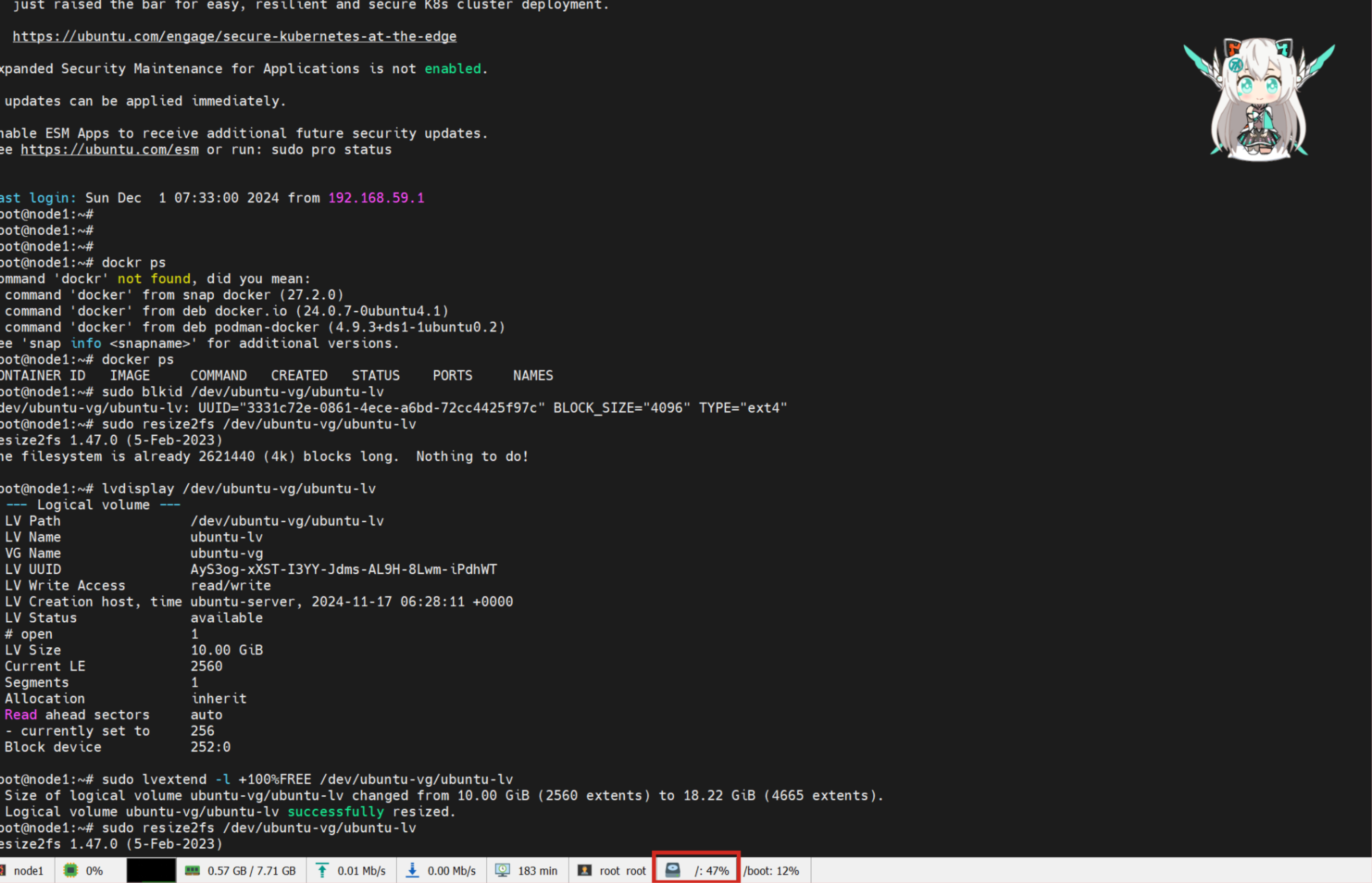Click the LV UUID value AyS3og-xXST-I3YY

tap(344, 570)
